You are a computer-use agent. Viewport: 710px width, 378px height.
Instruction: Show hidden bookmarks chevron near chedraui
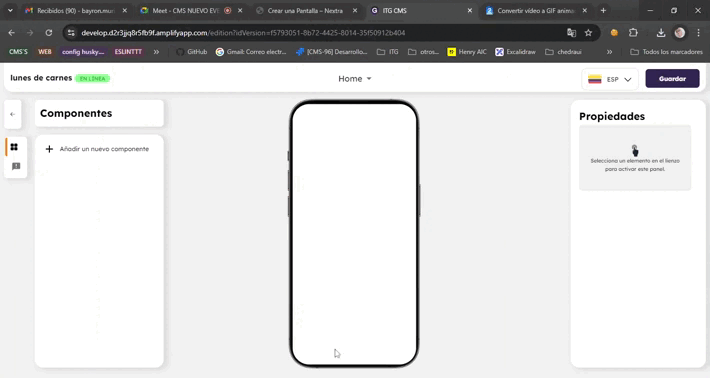click(x=609, y=52)
